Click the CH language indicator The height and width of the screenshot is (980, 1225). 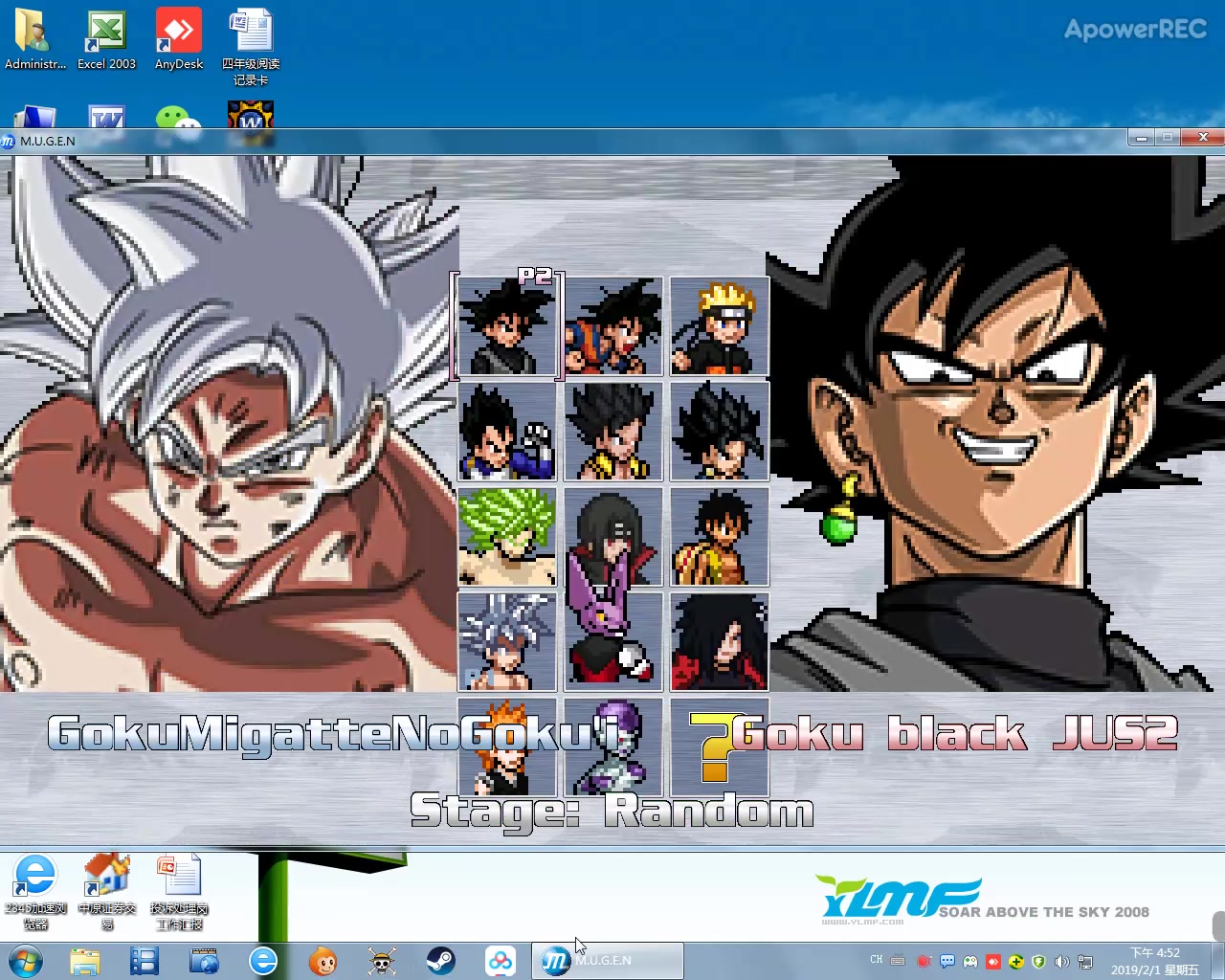point(877,960)
